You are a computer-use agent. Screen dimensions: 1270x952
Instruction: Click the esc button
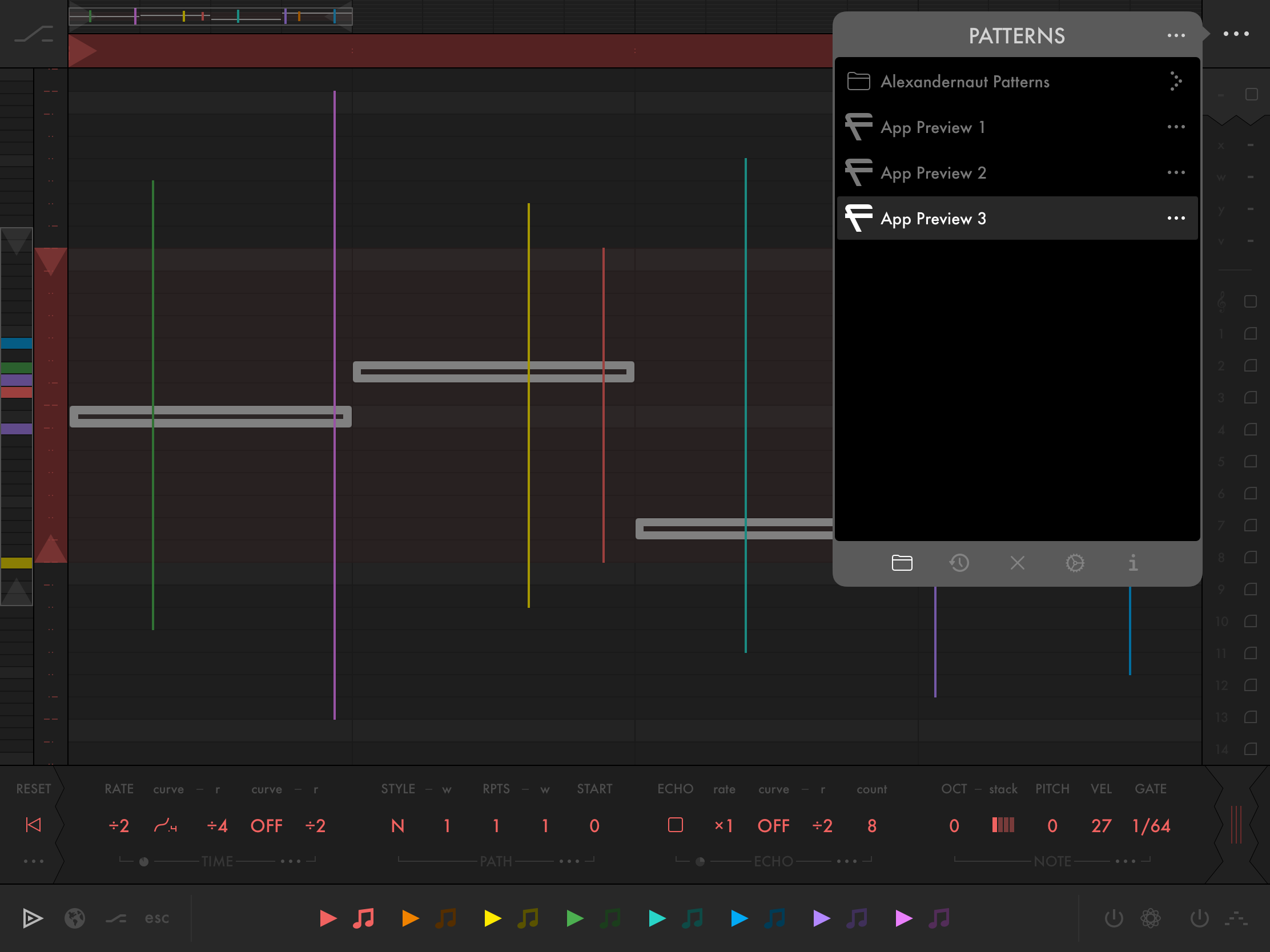pyautogui.click(x=156, y=918)
